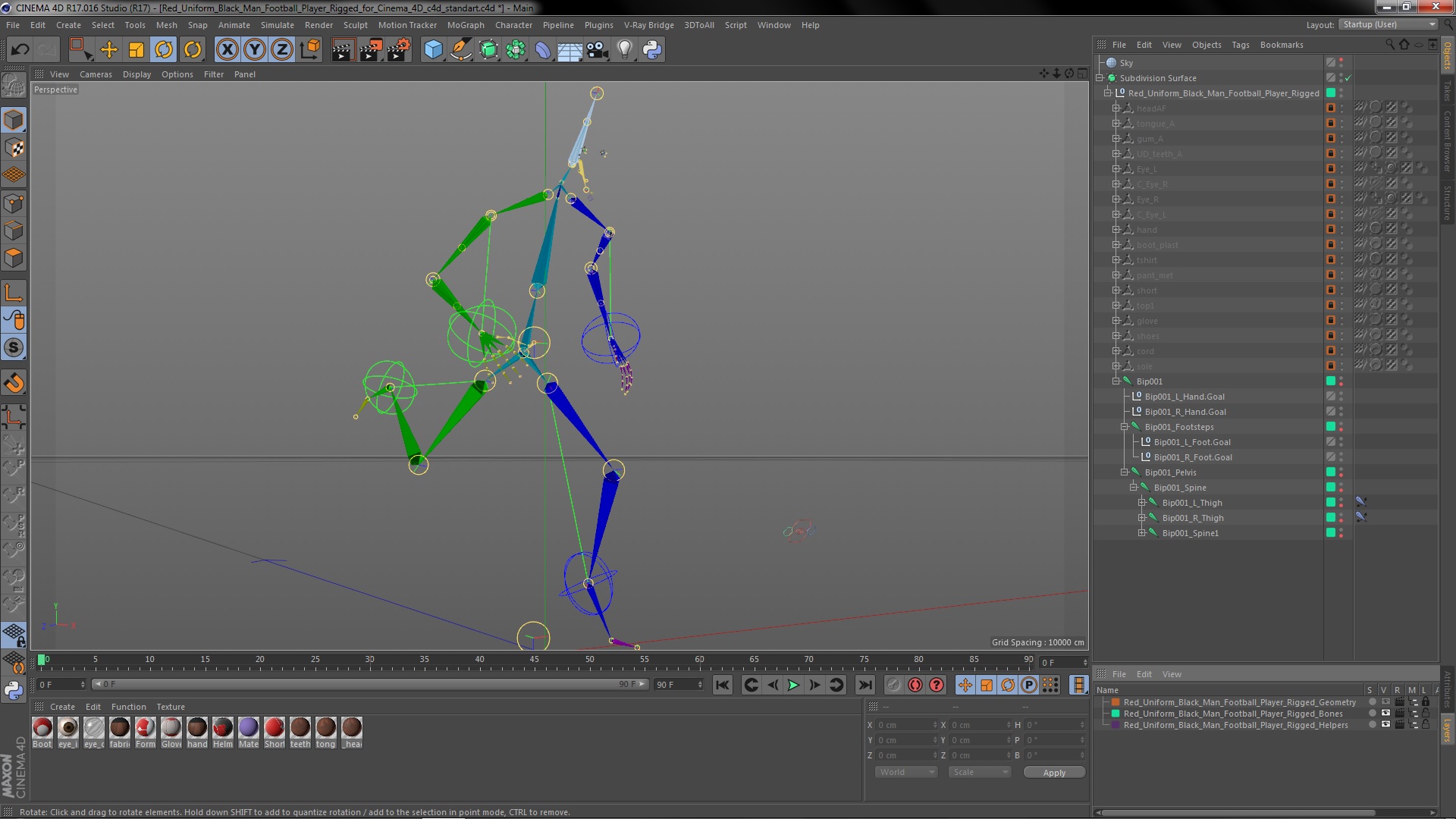Open the World coordinate dropdown
Screen dimensions: 1456x819
click(x=905, y=772)
